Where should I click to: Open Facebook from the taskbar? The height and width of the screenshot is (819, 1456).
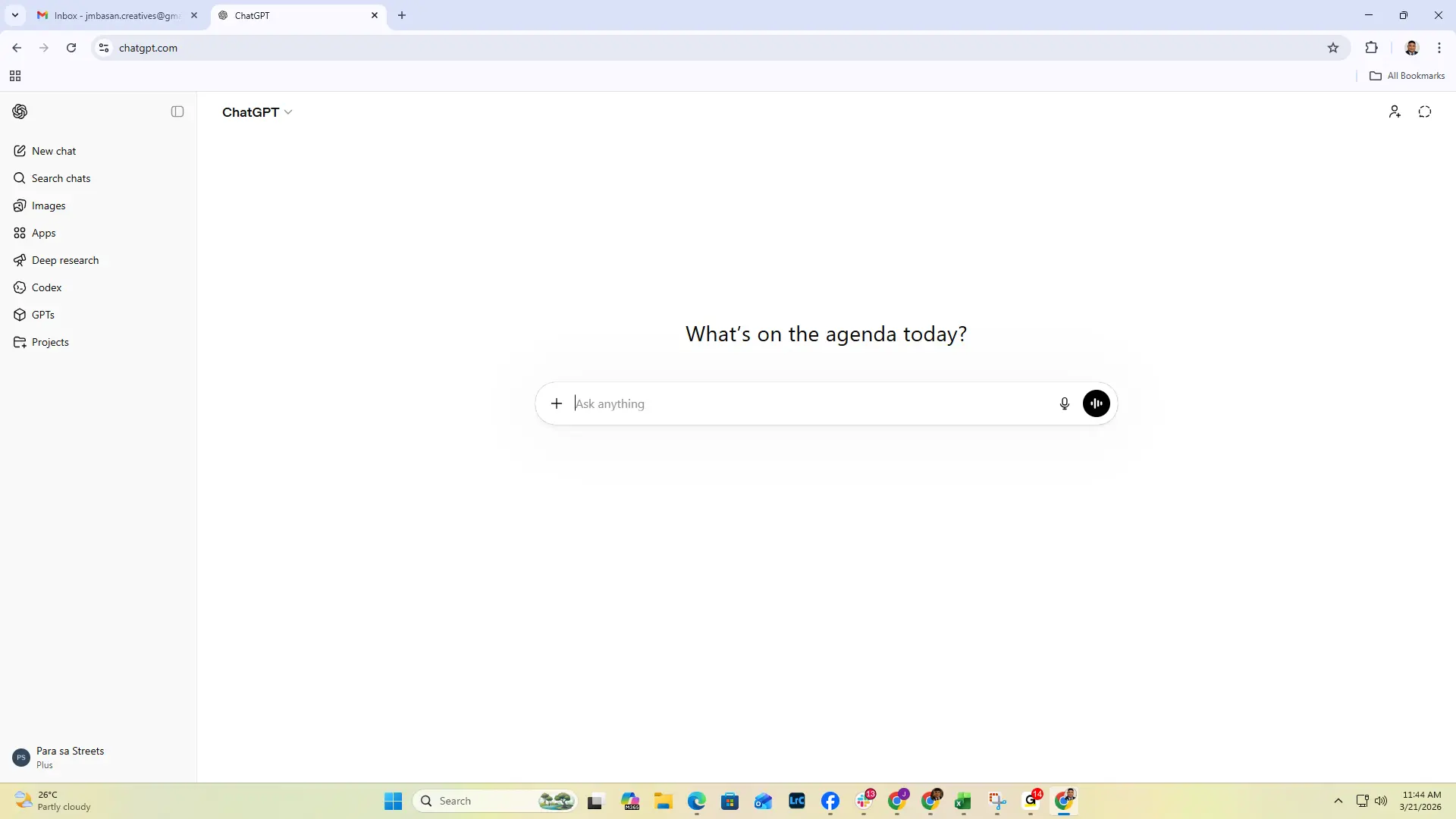click(830, 801)
